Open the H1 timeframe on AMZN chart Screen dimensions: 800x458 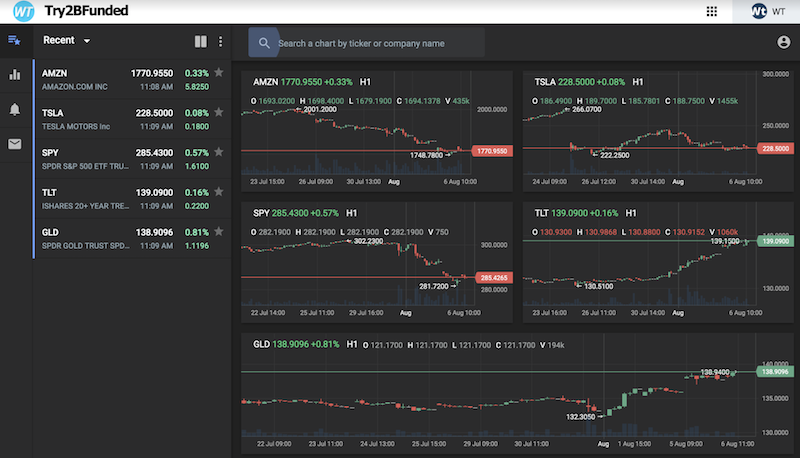click(x=365, y=82)
